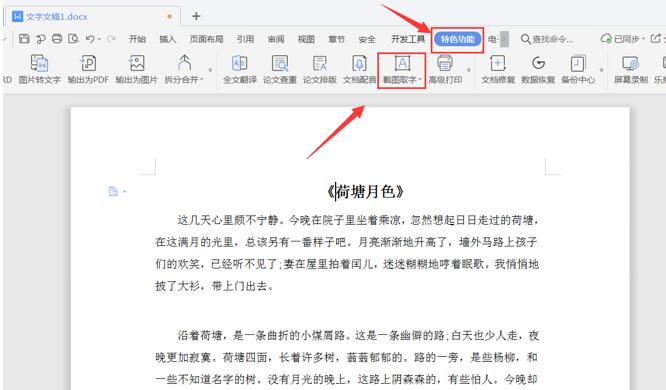Open the 开发工具 (Developer Tools) tab

coord(408,39)
